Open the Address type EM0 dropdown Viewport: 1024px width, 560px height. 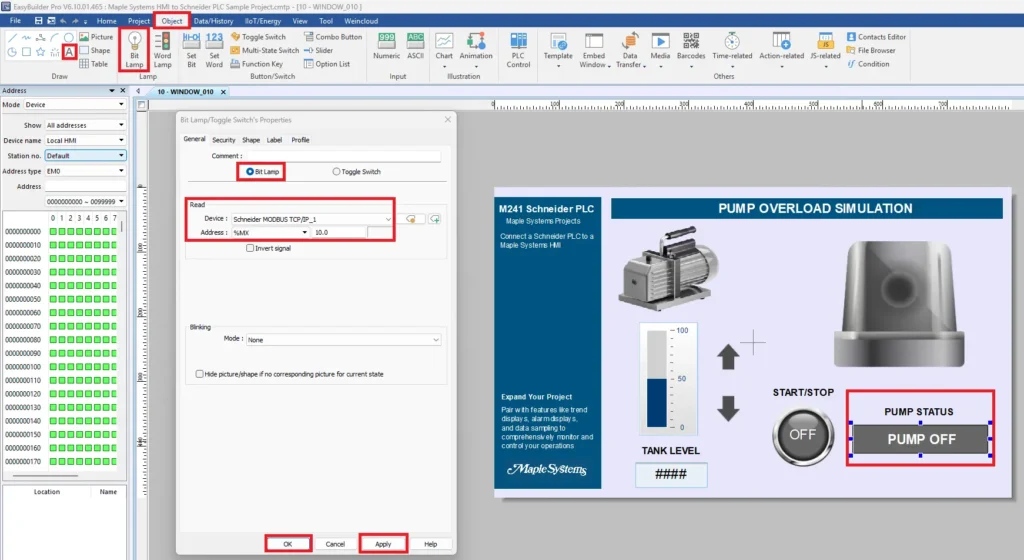point(85,171)
